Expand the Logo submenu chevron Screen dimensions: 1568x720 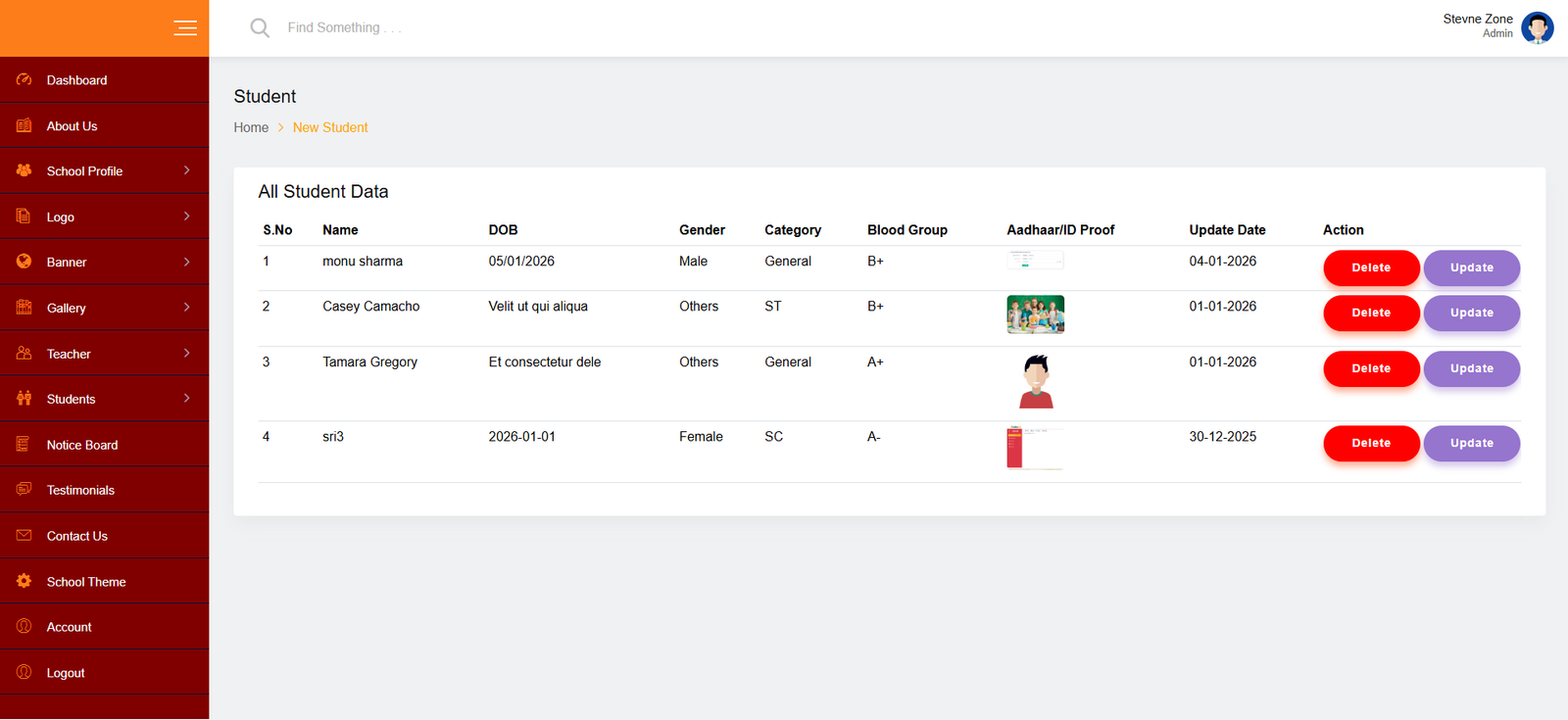click(186, 216)
